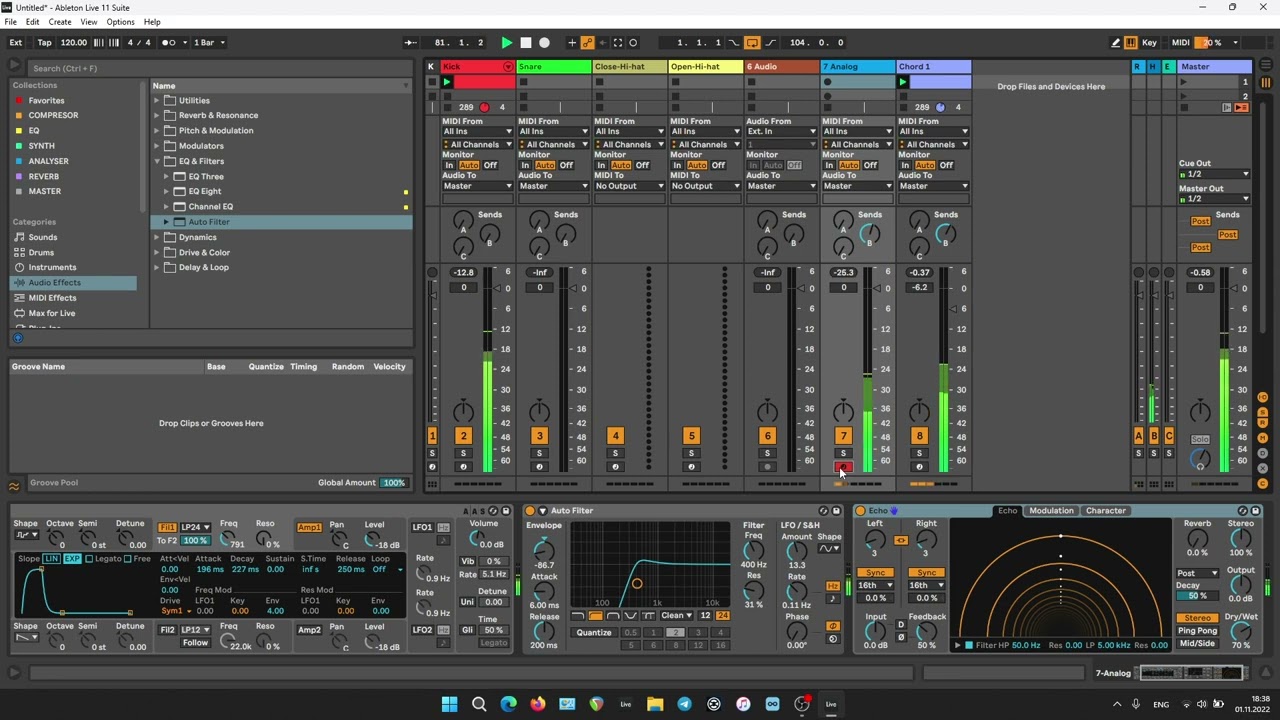Collapse the EQ & Filters folder
Image resolution: width=1280 pixels, height=720 pixels.
(x=157, y=161)
